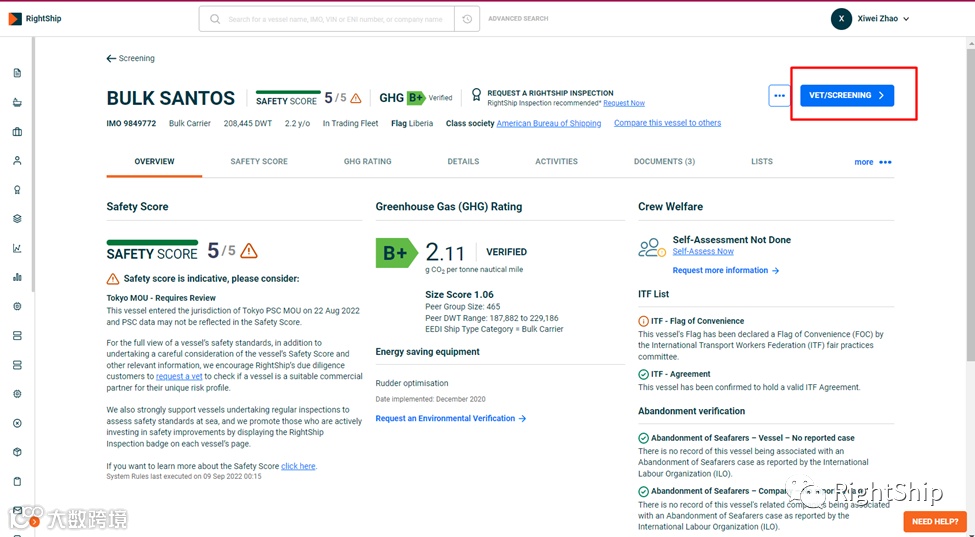Open the bar chart icon in sidebar
Viewport: 975px width, 537px height.
point(17,277)
